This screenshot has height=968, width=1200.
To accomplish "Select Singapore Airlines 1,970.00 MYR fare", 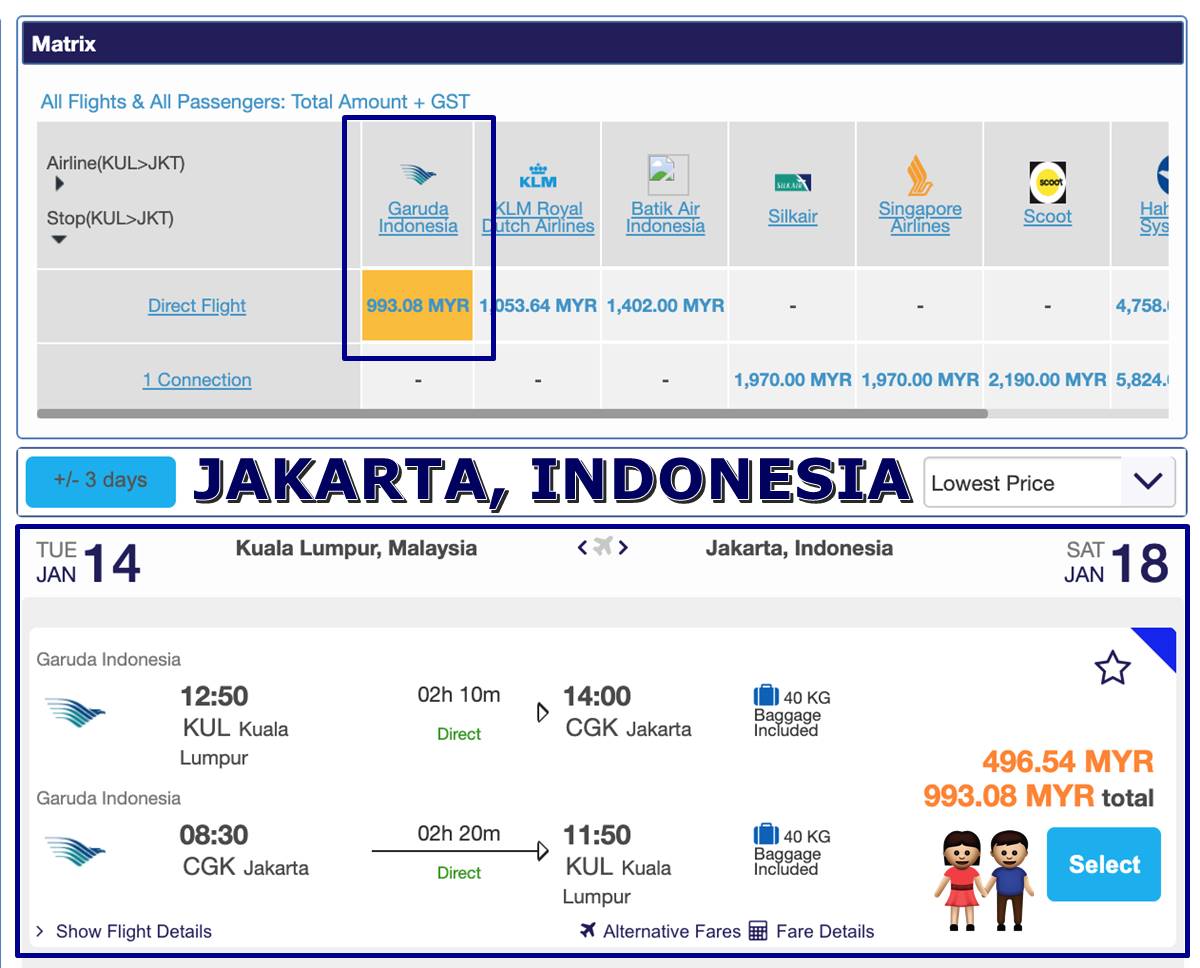I will point(920,380).
